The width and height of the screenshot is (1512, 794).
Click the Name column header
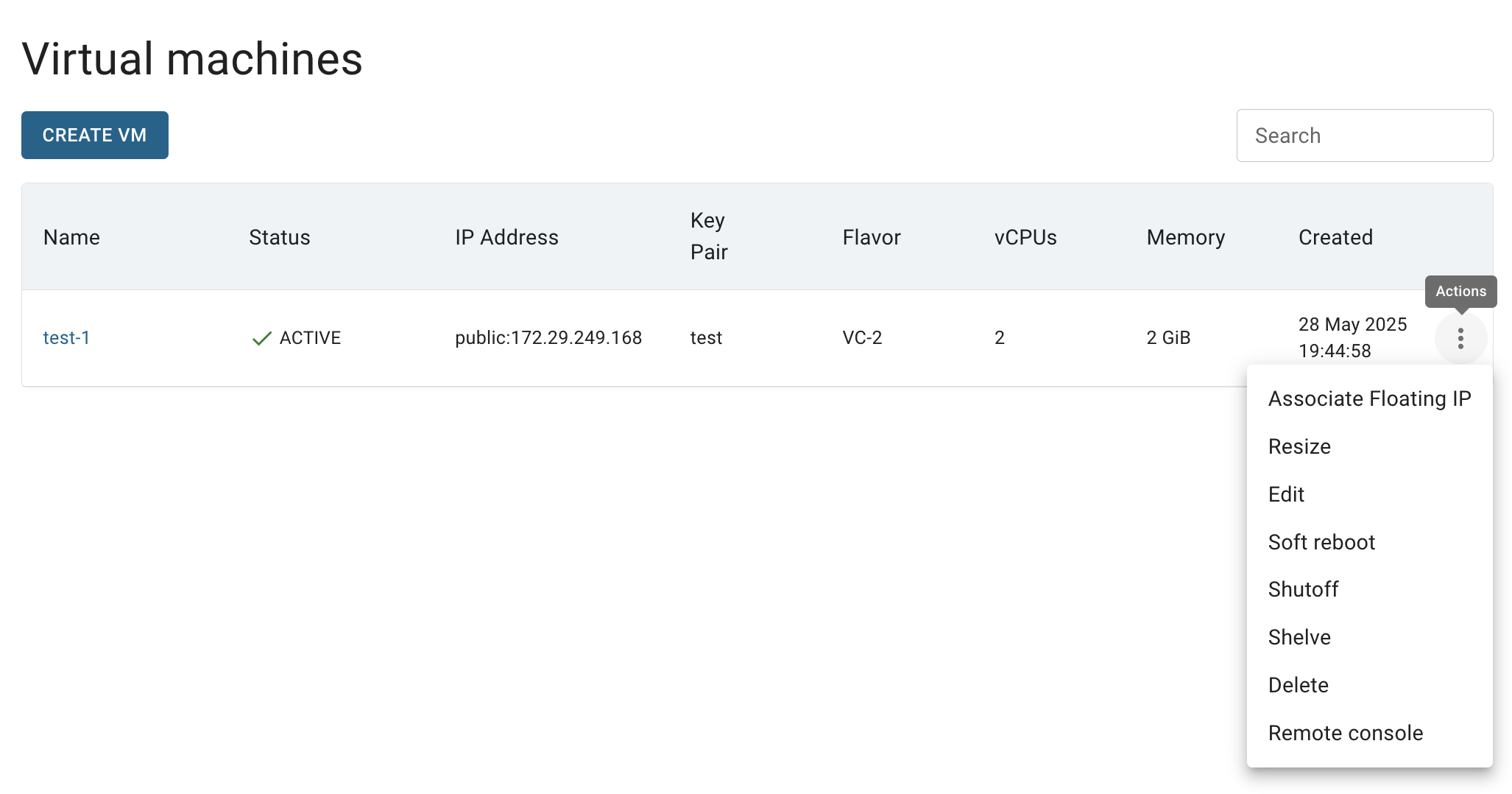(71, 237)
